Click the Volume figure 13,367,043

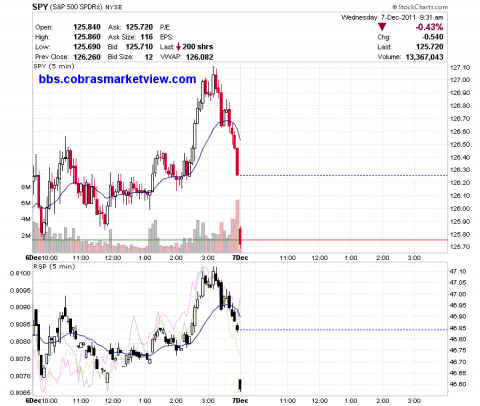pyautogui.click(x=424, y=57)
